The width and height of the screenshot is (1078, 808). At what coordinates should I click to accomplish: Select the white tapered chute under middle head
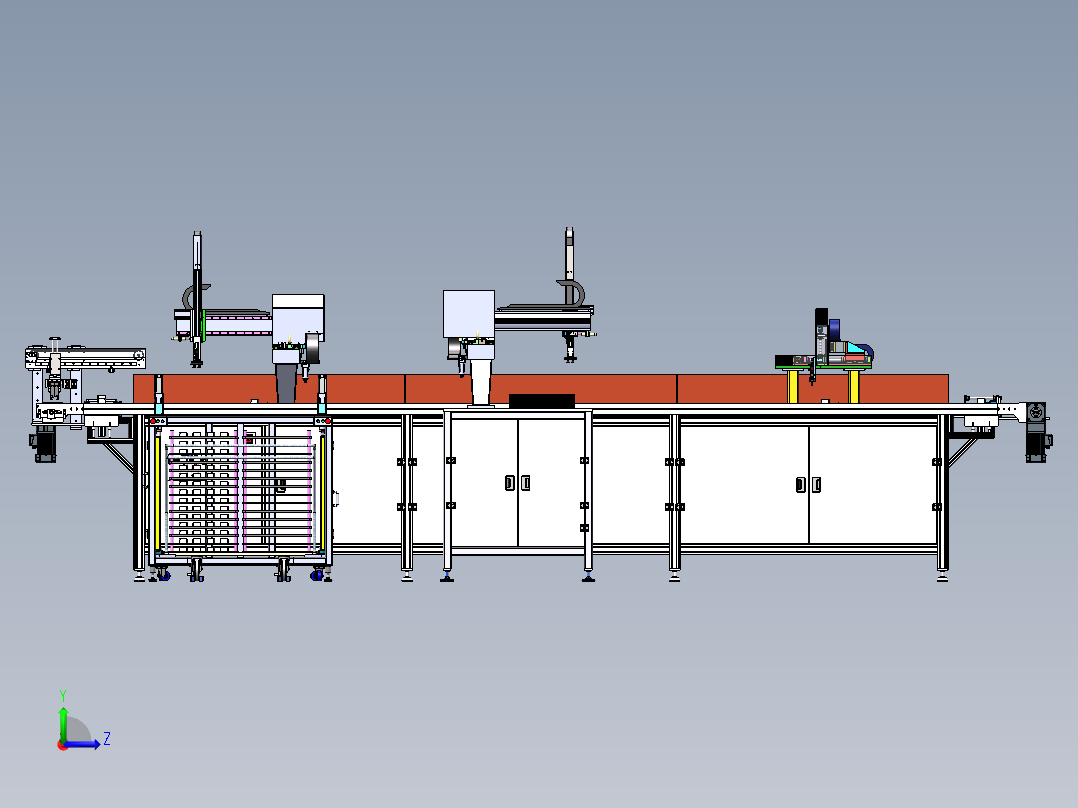(x=482, y=381)
